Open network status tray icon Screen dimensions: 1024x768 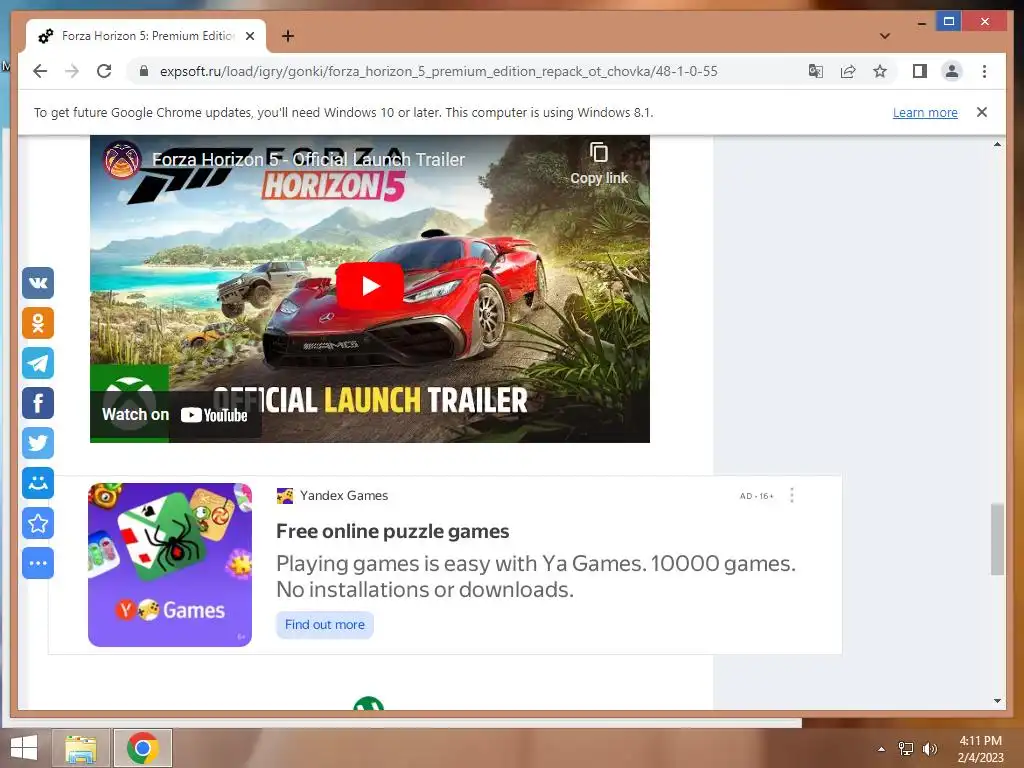pos(906,748)
